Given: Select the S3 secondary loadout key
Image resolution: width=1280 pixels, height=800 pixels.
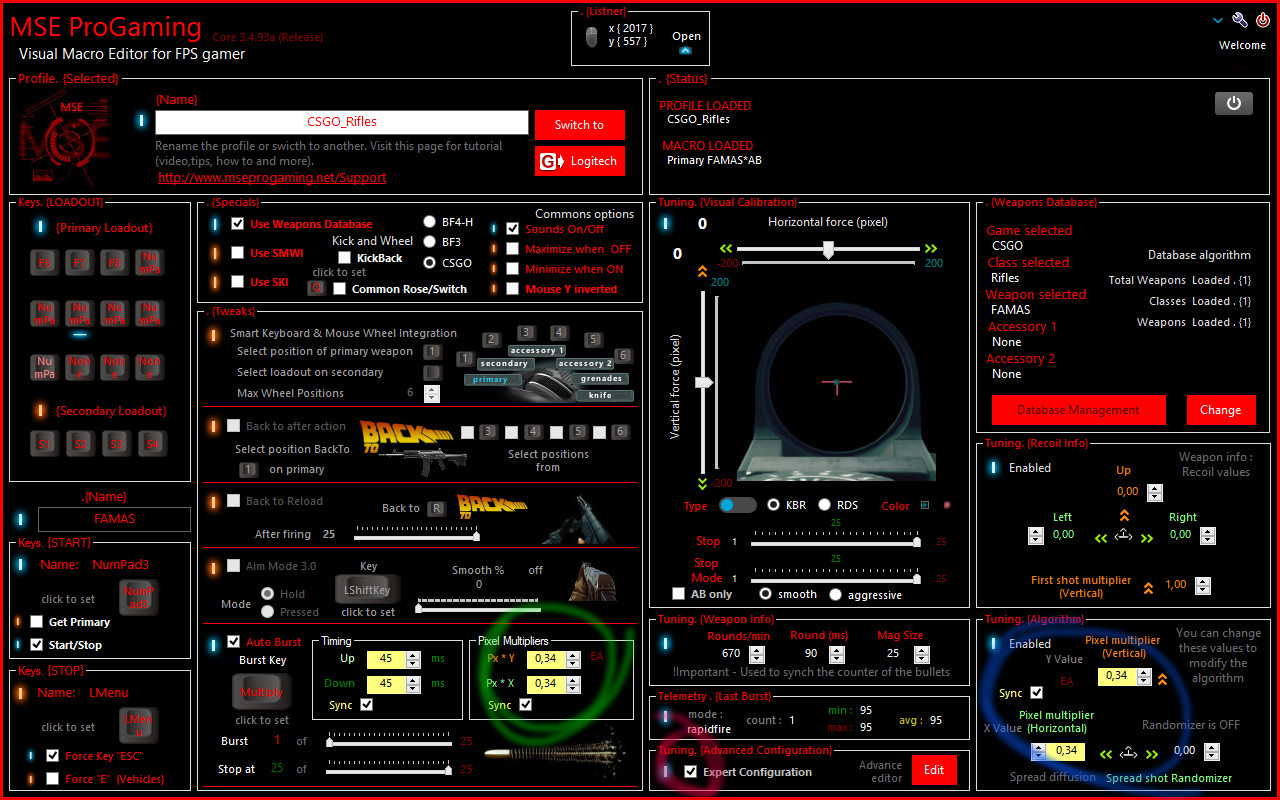Looking at the screenshot, I should 116,442.
